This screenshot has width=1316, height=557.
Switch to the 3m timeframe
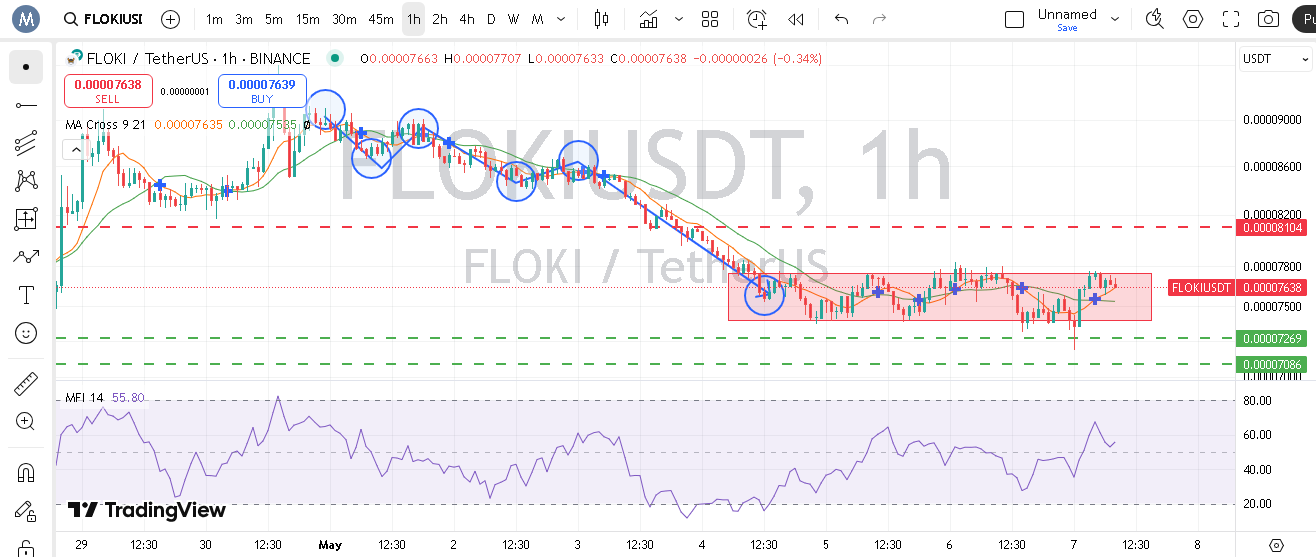(x=244, y=19)
